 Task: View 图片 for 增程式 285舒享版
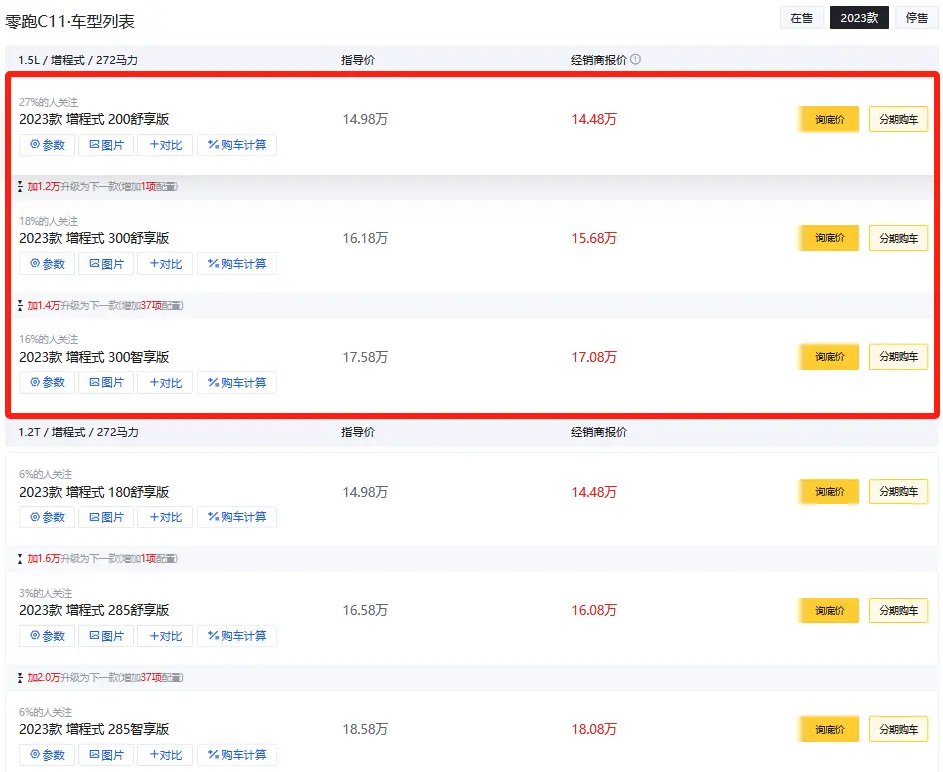pyautogui.click(x=106, y=636)
